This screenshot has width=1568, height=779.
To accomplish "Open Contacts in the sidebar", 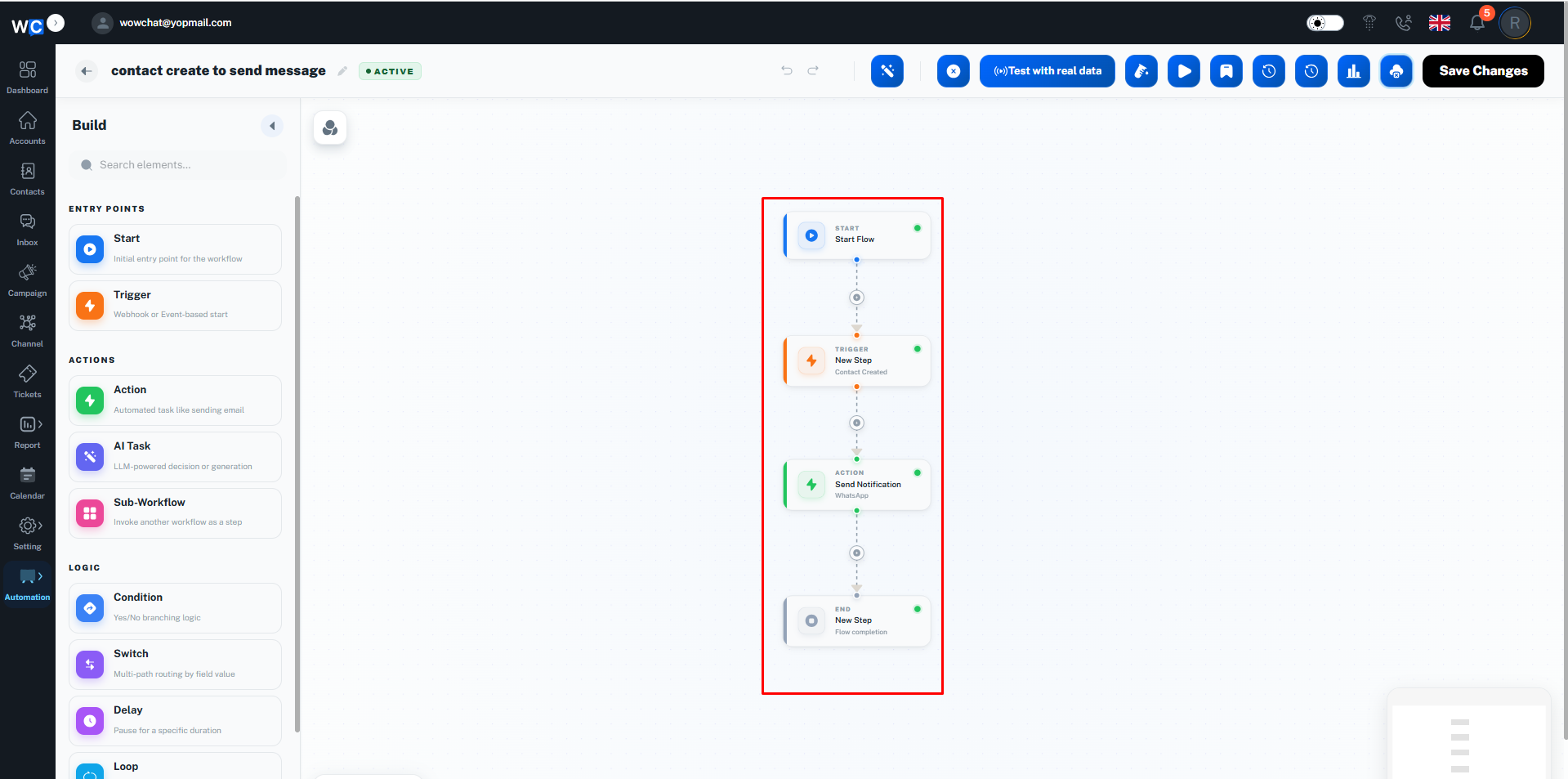I will (28, 179).
